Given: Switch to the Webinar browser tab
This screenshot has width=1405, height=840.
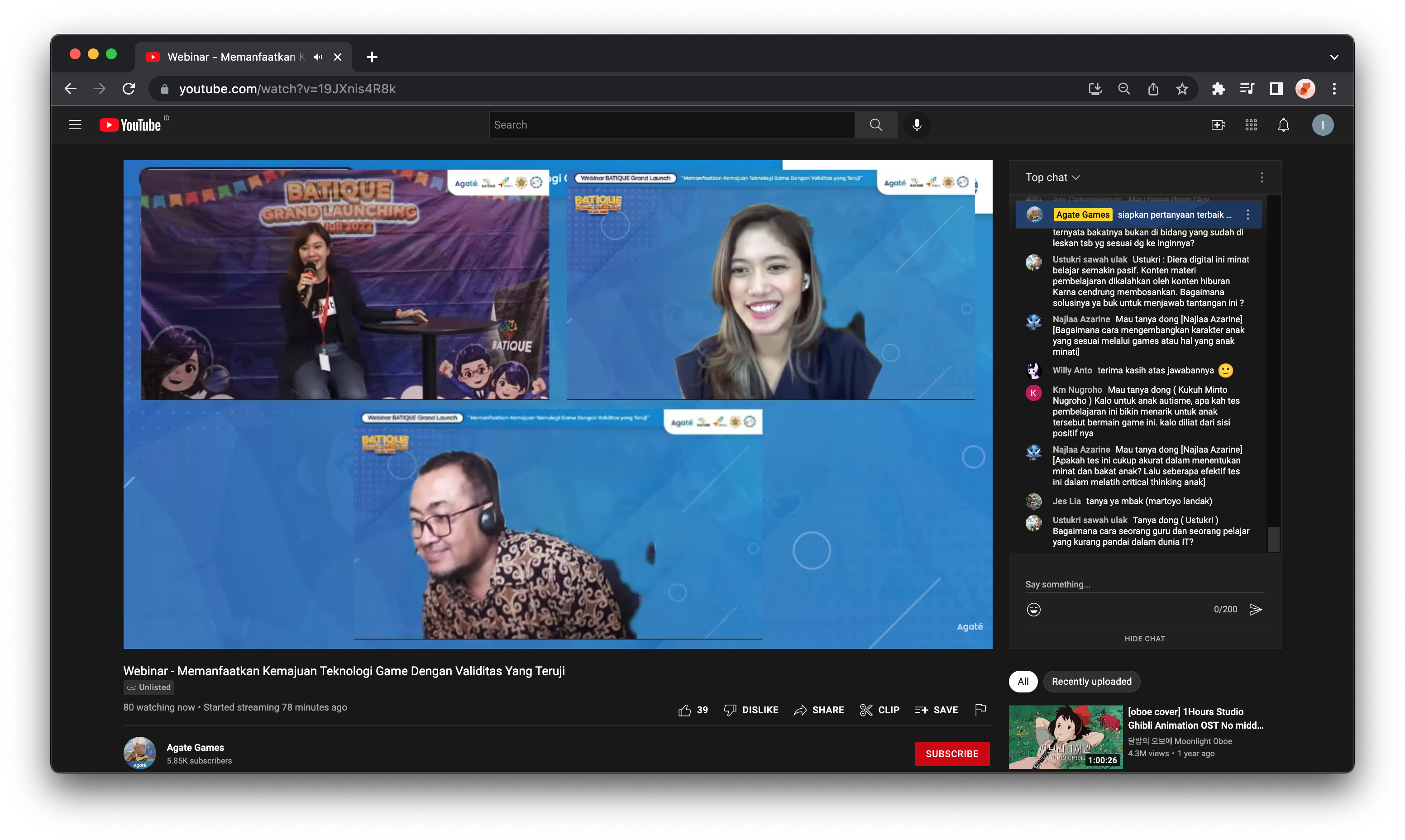Looking at the screenshot, I should point(244,57).
